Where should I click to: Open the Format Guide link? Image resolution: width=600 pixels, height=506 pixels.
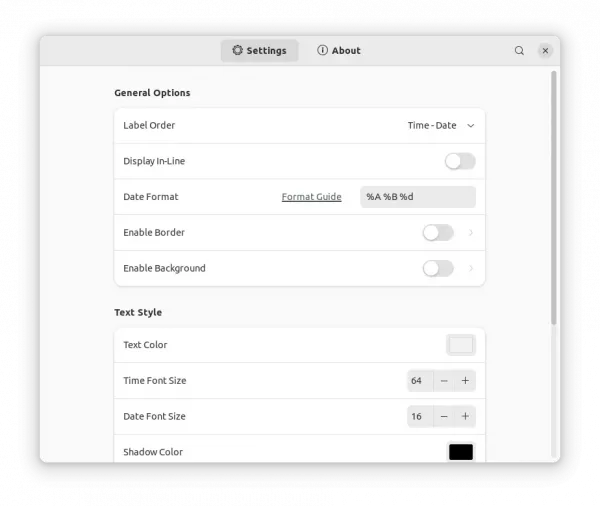[x=311, y=197]
